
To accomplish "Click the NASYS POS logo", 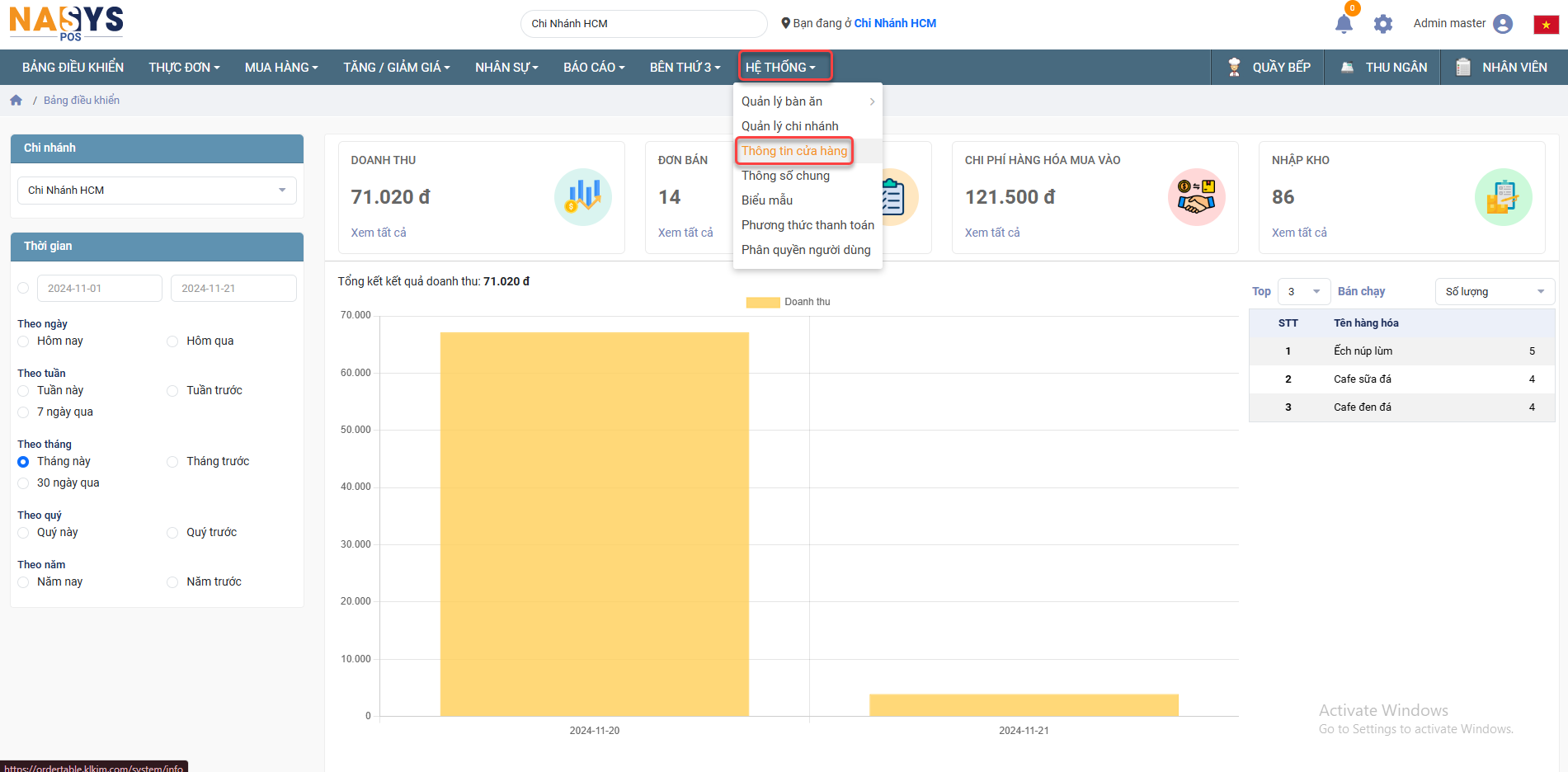I will coord(66,23).
